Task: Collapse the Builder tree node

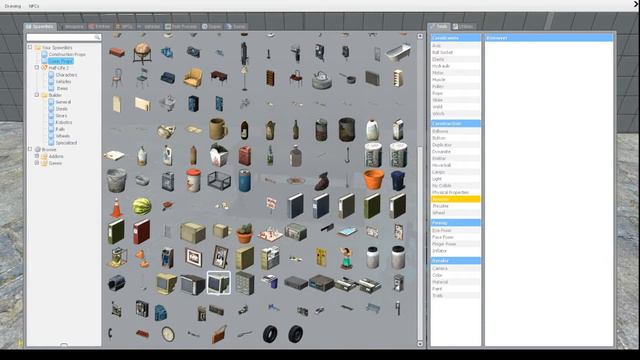Action: pyautogui.click(x=37, y=95)
